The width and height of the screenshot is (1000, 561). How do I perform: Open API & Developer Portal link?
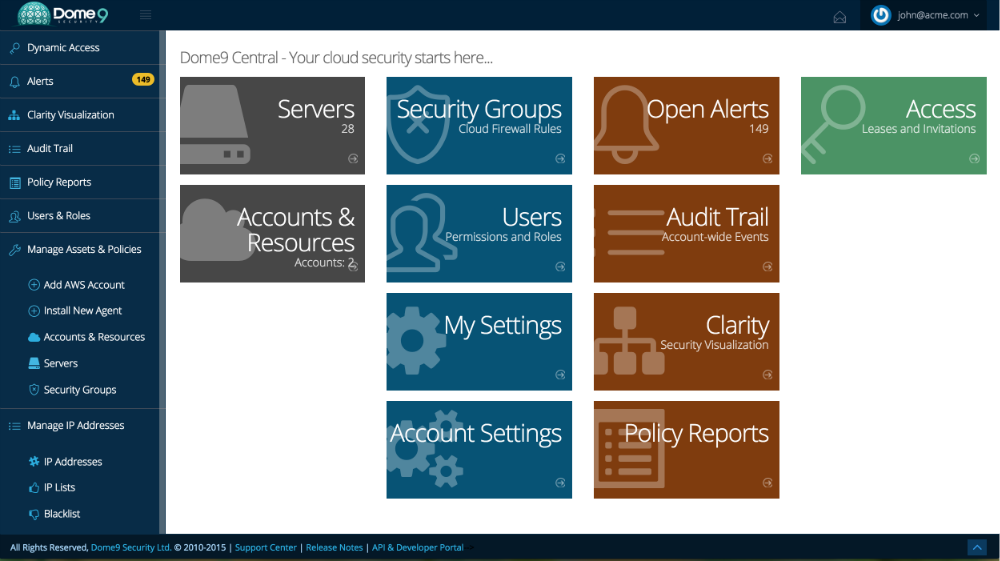point(418,548)
